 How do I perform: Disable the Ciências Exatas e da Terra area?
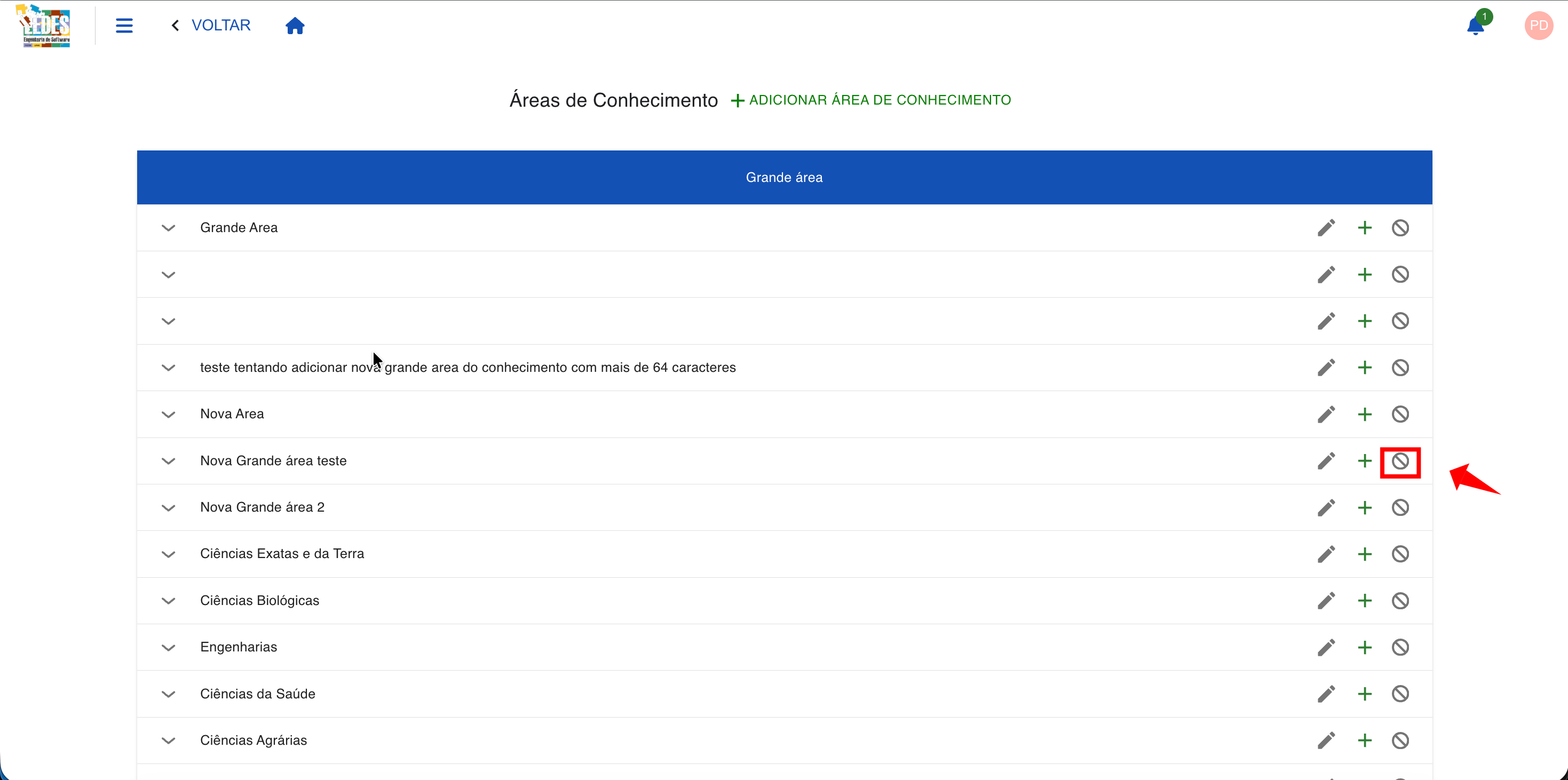coord(1400,554)
